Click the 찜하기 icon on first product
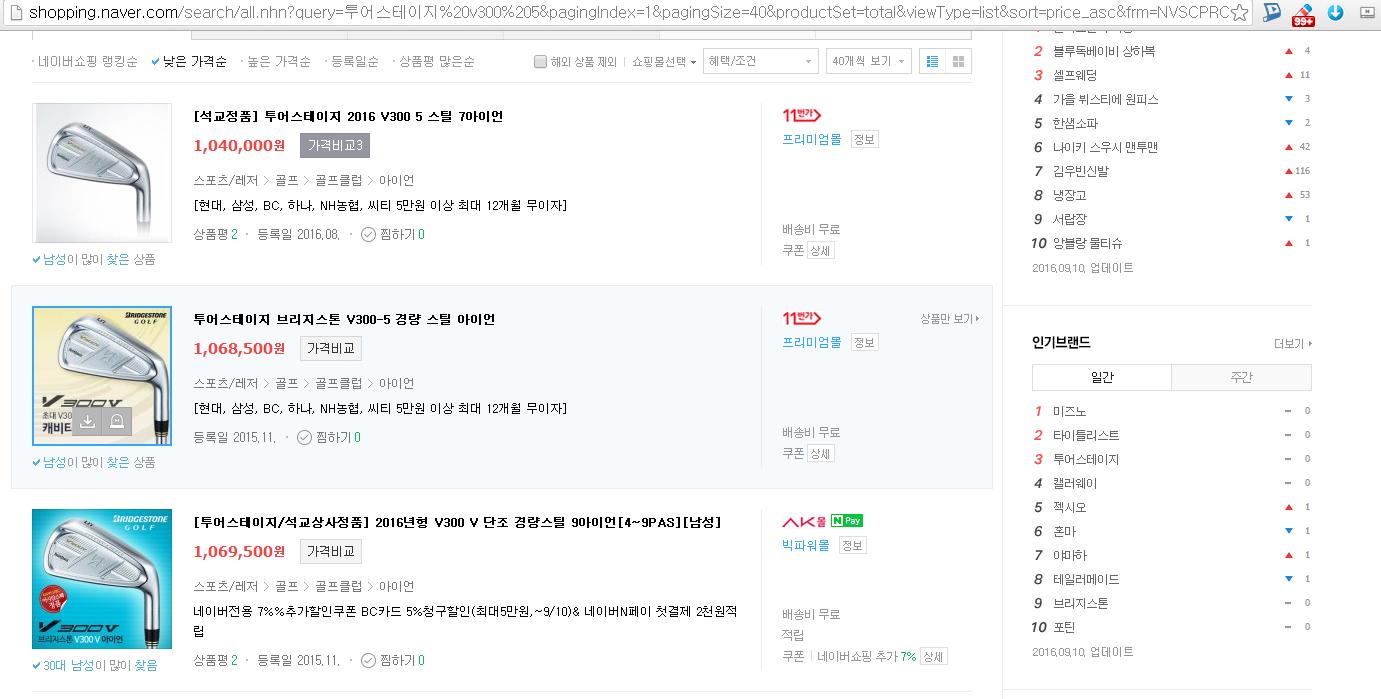This screenshot has height=699, width=1381. point(368,234)
